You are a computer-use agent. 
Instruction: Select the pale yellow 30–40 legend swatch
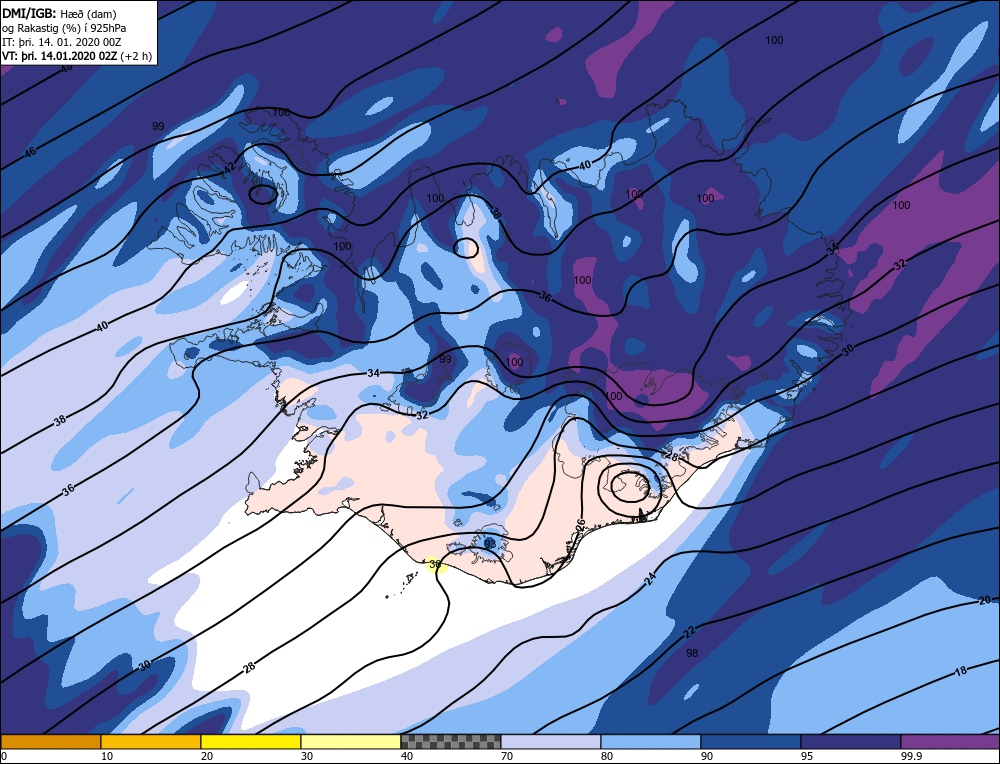(x=351, y=742)
